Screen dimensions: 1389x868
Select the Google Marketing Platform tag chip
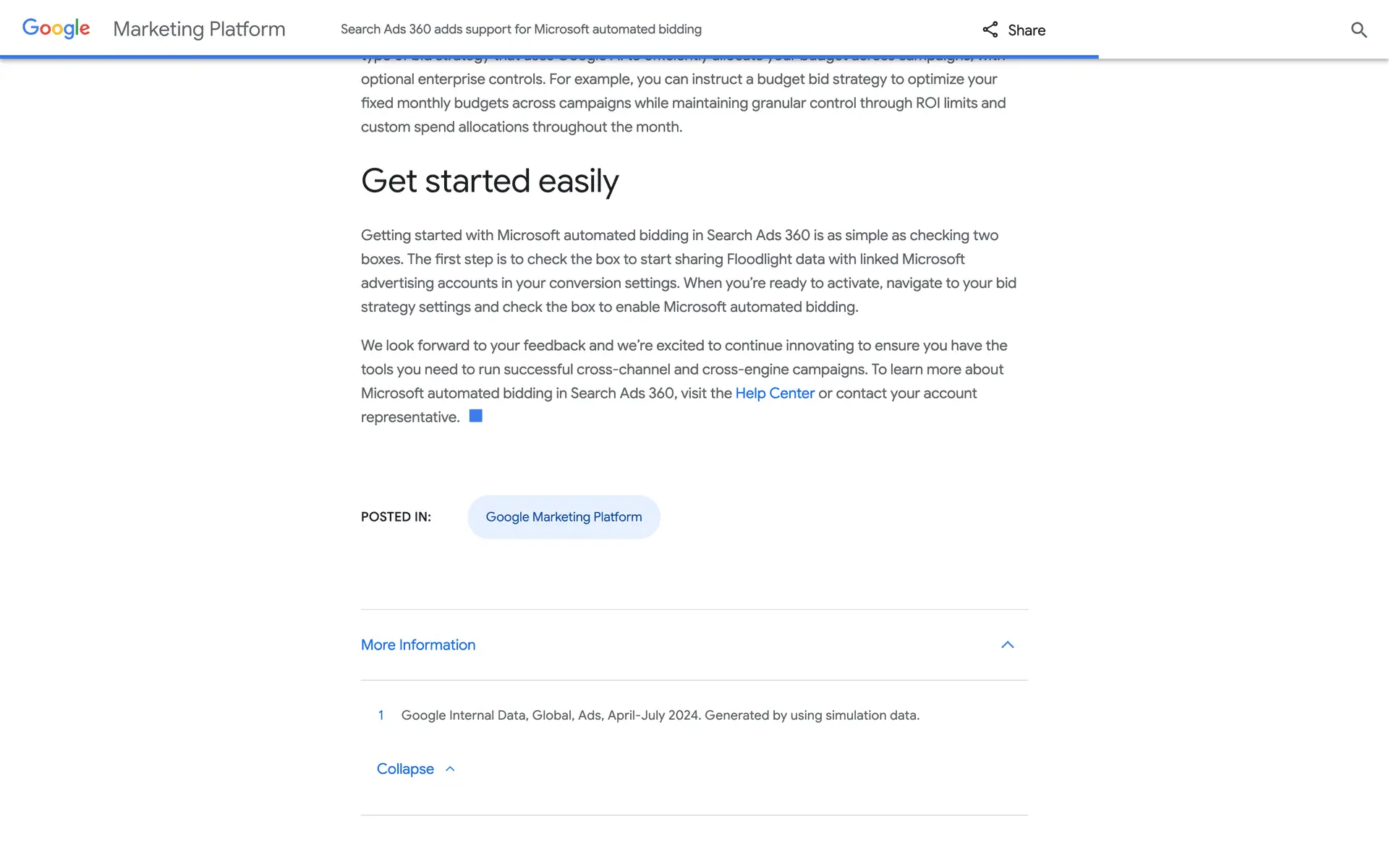tap(564, 517)
